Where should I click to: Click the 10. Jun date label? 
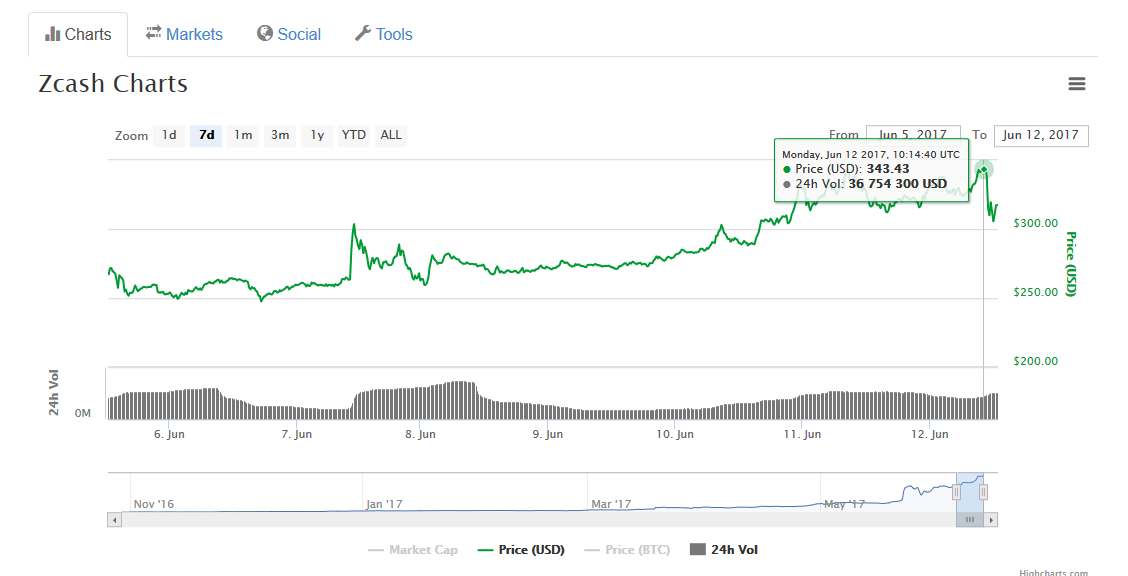point(675,434)
